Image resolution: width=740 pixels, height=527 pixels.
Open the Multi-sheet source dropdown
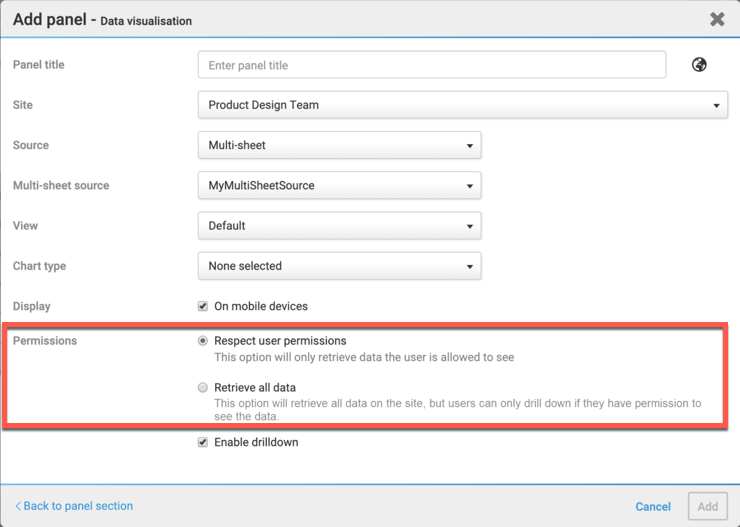[339, 186]
